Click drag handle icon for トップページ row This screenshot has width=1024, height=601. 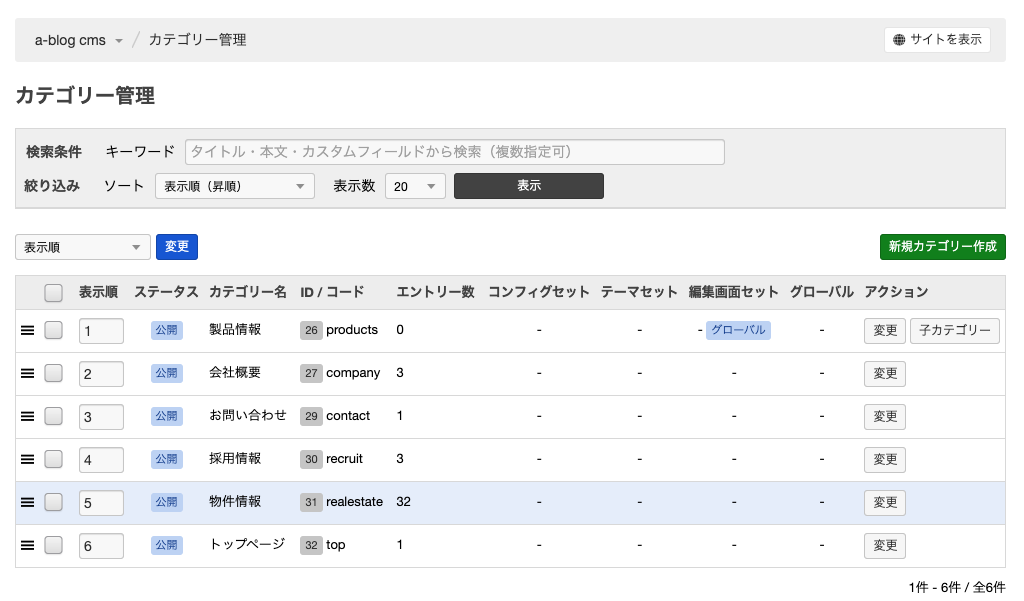click(28, 545)
